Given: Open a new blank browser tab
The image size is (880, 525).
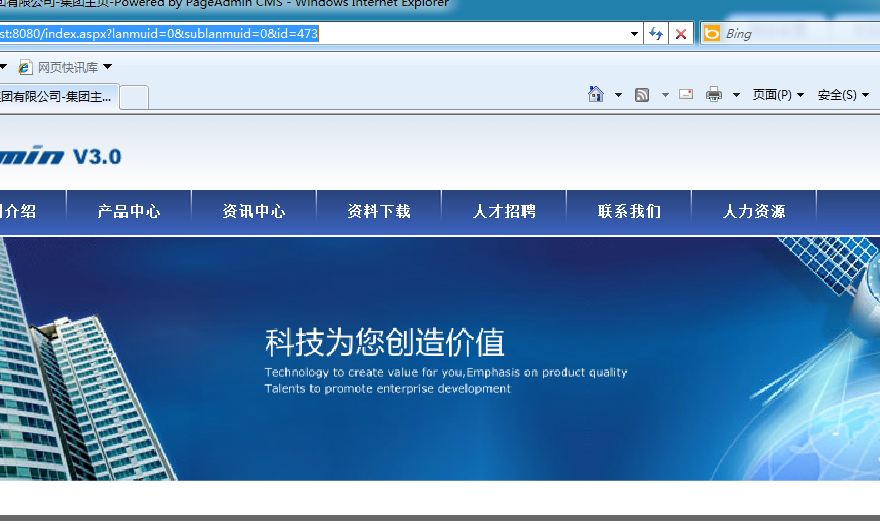Looking at the screenshot, I should pos(134,97).
